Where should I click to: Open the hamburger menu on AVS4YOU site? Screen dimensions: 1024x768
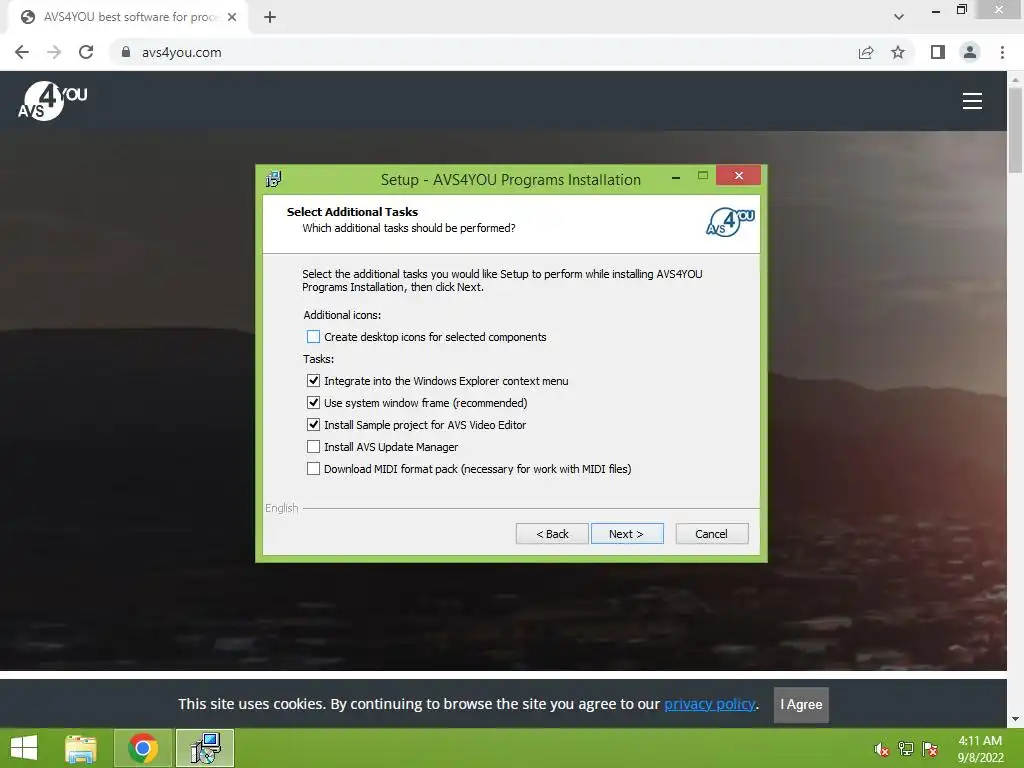pos(972,101)
